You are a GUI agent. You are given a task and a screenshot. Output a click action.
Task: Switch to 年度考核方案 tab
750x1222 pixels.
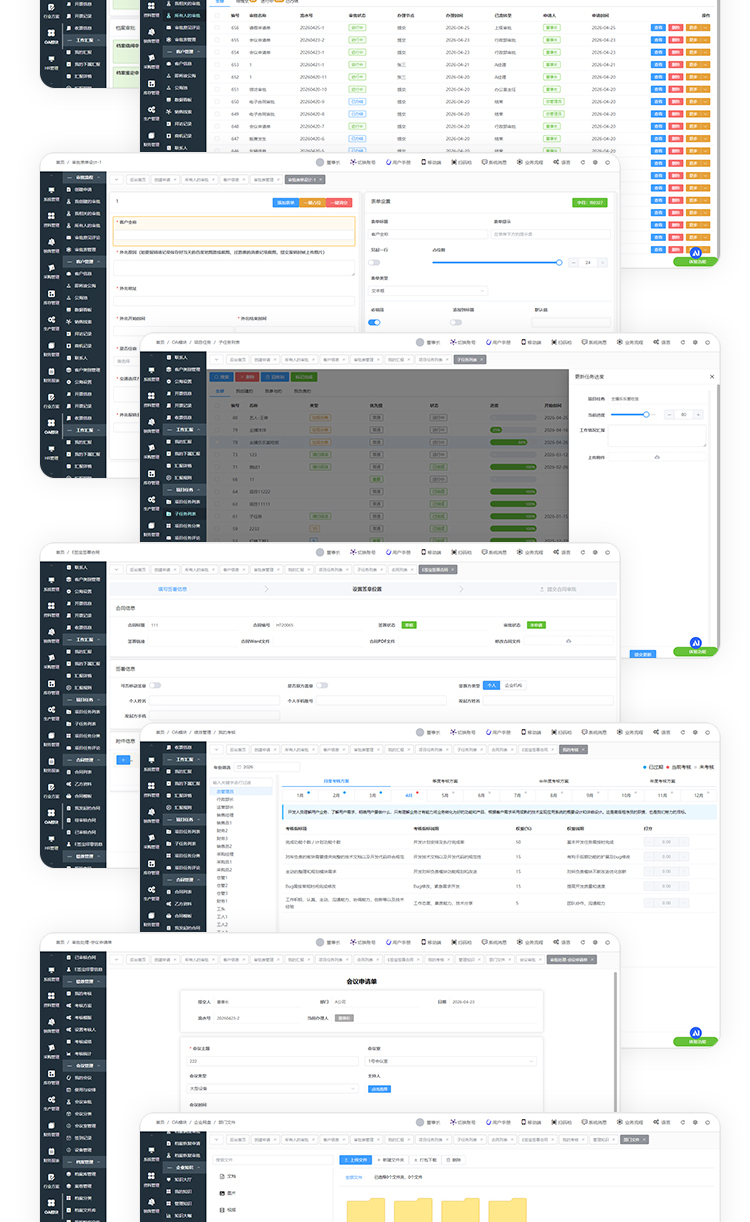click(x=664, y=780)
